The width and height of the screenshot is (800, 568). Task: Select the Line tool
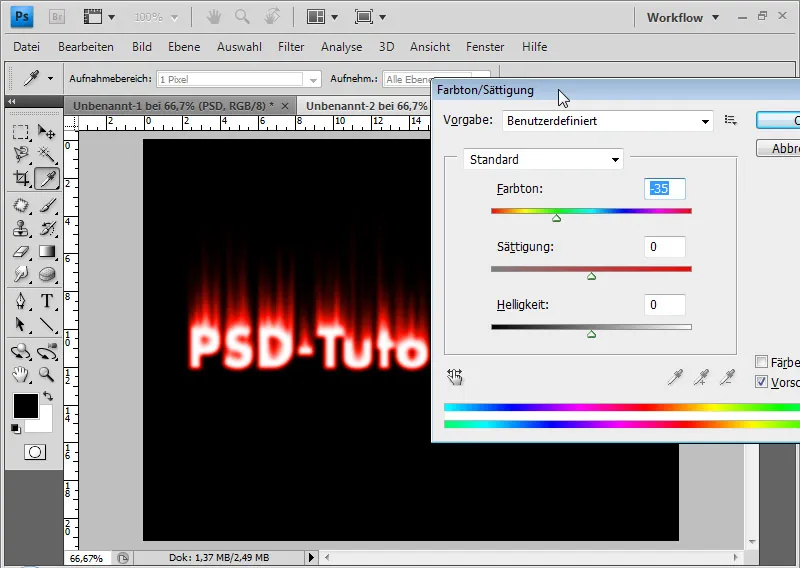point(47,325)
